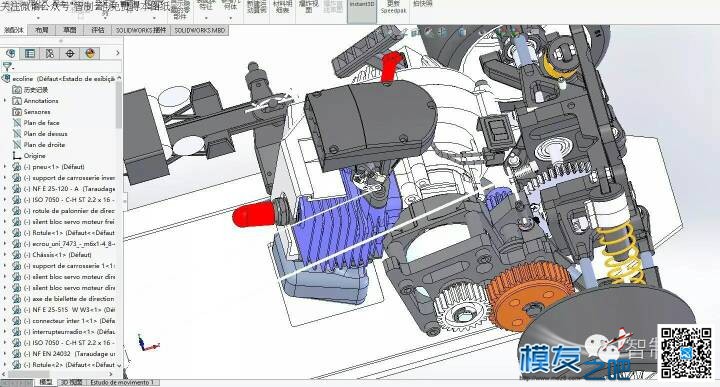The height and width of the screenshot is (387, 720).
Task: Switch to the 草图 sketch ribbon tab
Action: coord(70,30)
